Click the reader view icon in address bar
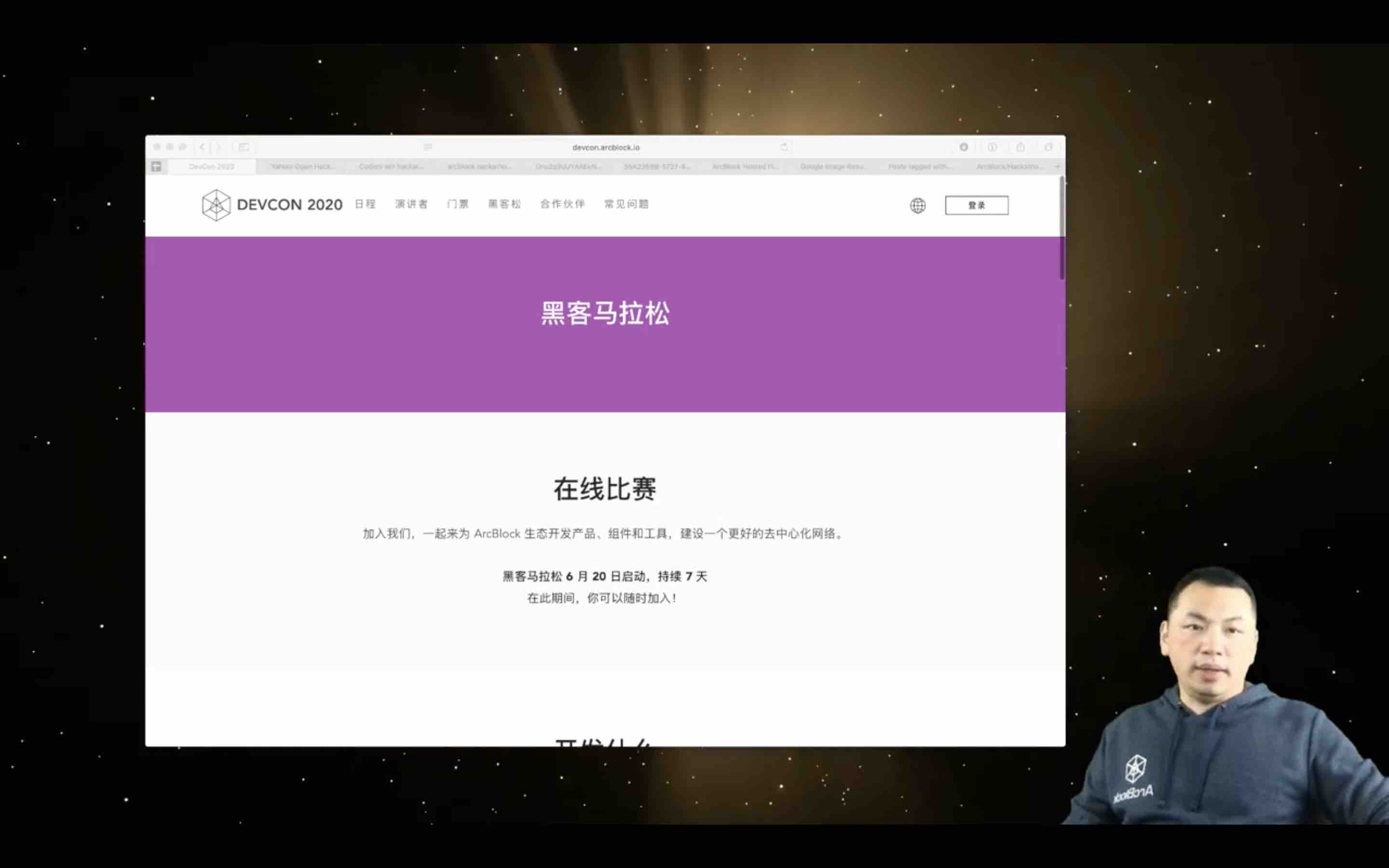The width and height of the screenshot is (1389, 868). coord(428,147)
